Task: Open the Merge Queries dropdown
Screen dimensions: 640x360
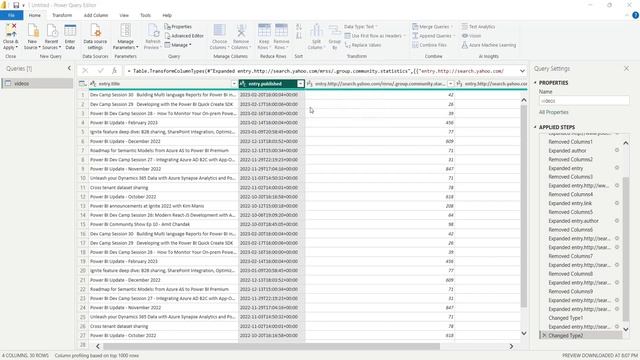Action: [x=432, y=27]
